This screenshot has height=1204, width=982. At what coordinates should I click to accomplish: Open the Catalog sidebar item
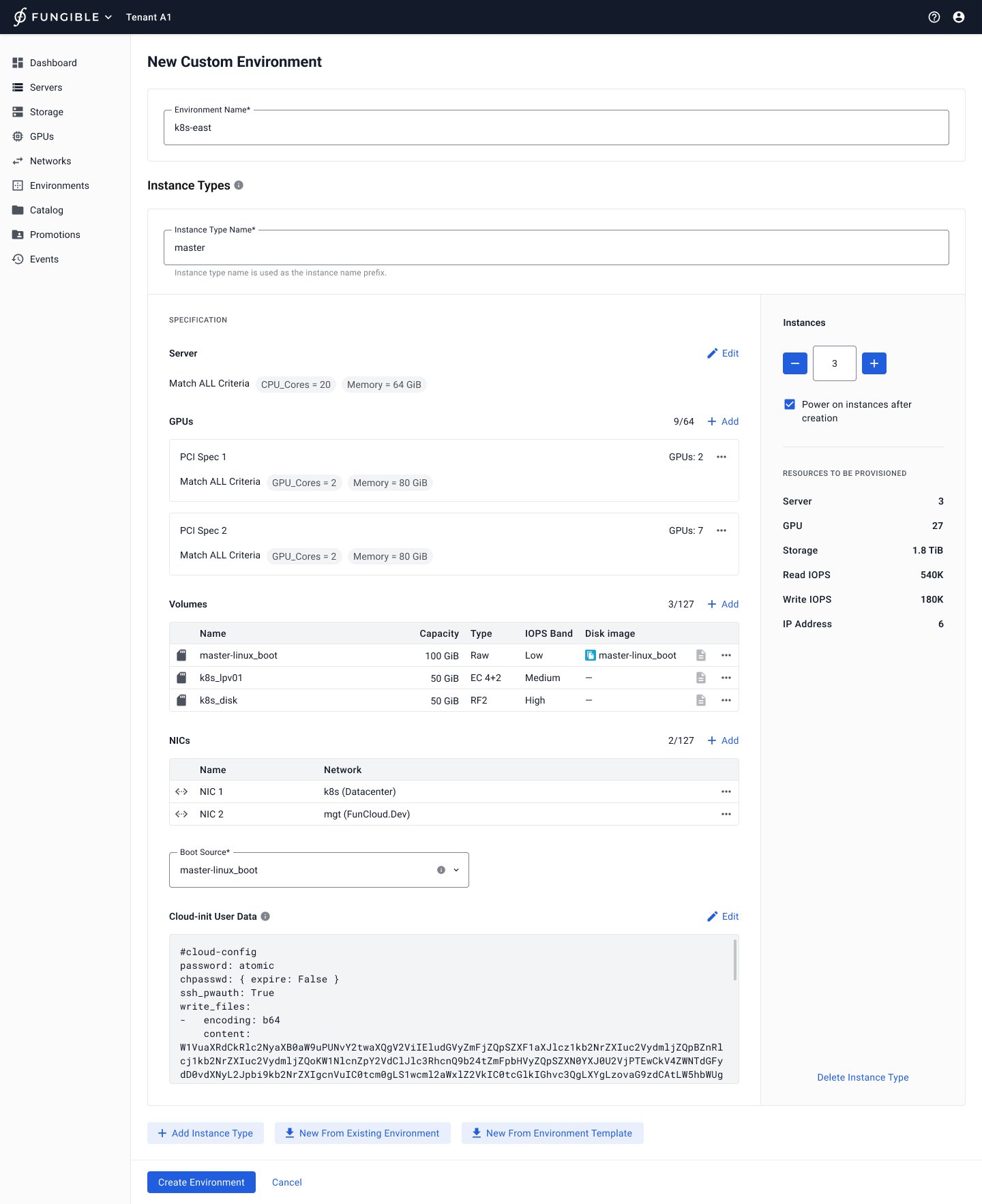point(46,210)
